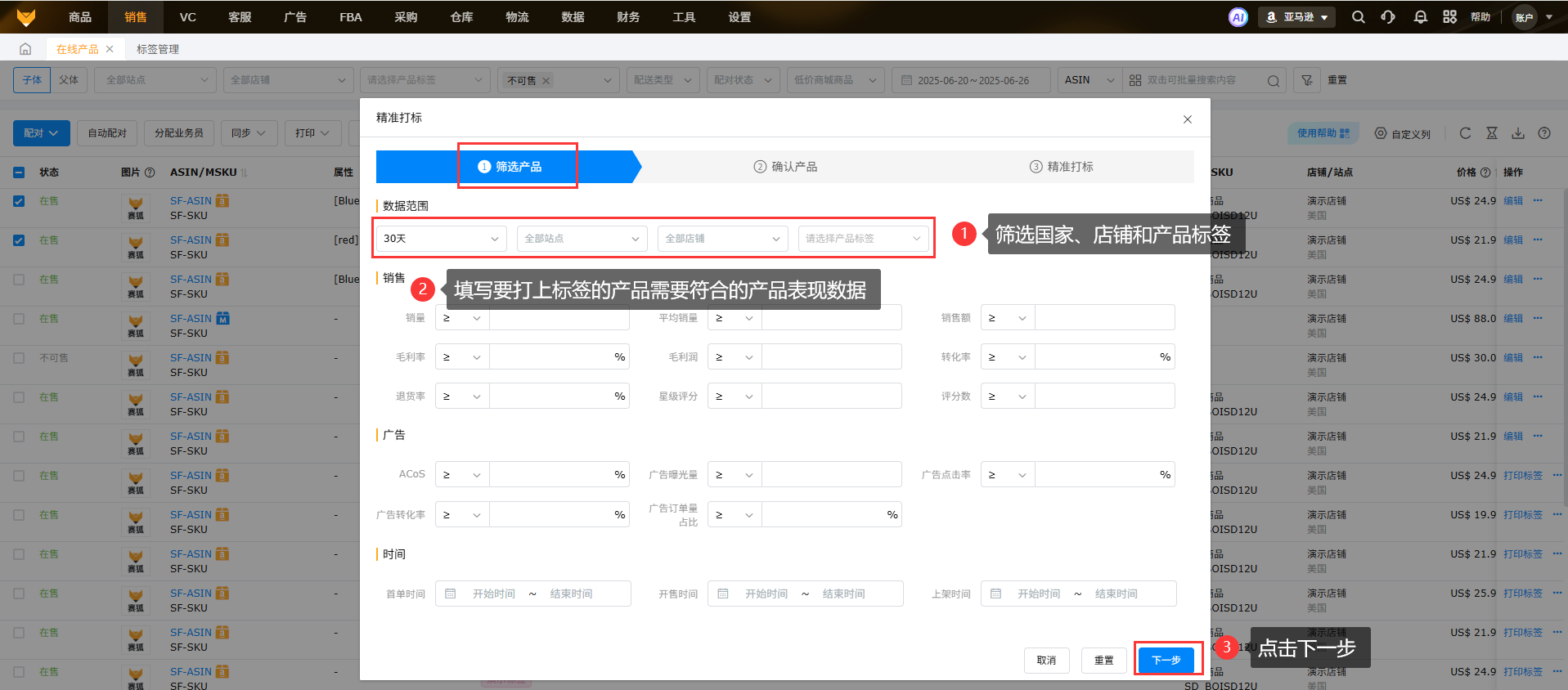Image resolution: width=1568 pixels, height=690 pixels.
Task: Open the advanced filter funnel icon
Action: (1307, 80)
